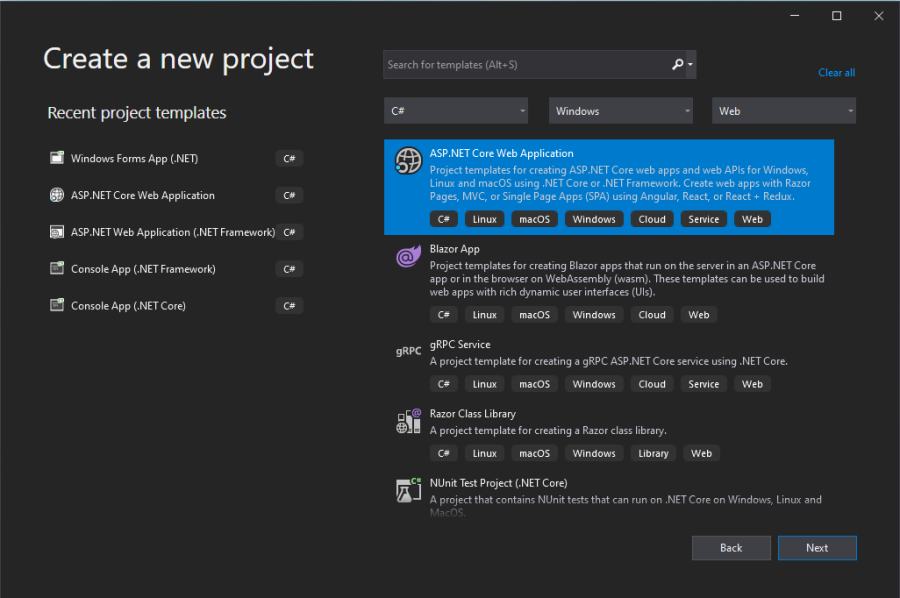
Task: Click the recent ASP.NET Core Web Application globe icon
Action: [57, 195]
